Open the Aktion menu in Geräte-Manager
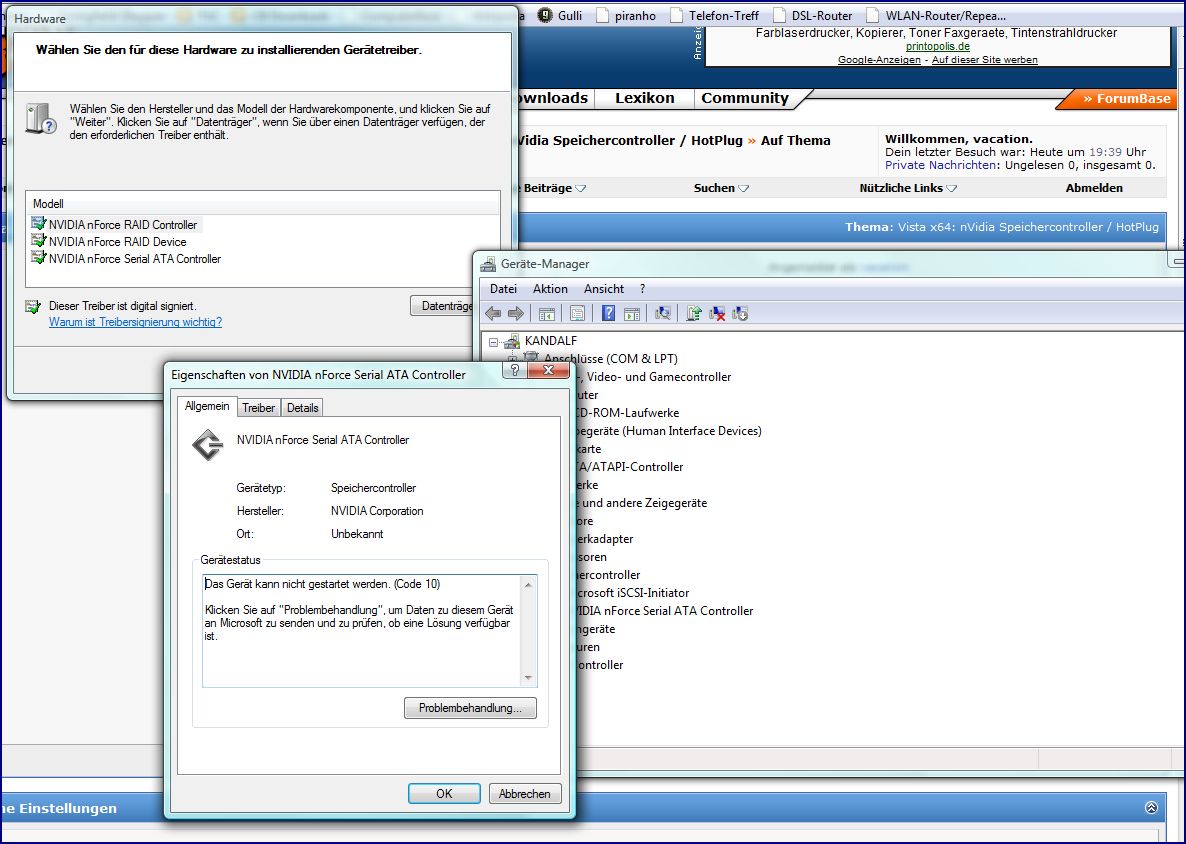 coord(550,289)
